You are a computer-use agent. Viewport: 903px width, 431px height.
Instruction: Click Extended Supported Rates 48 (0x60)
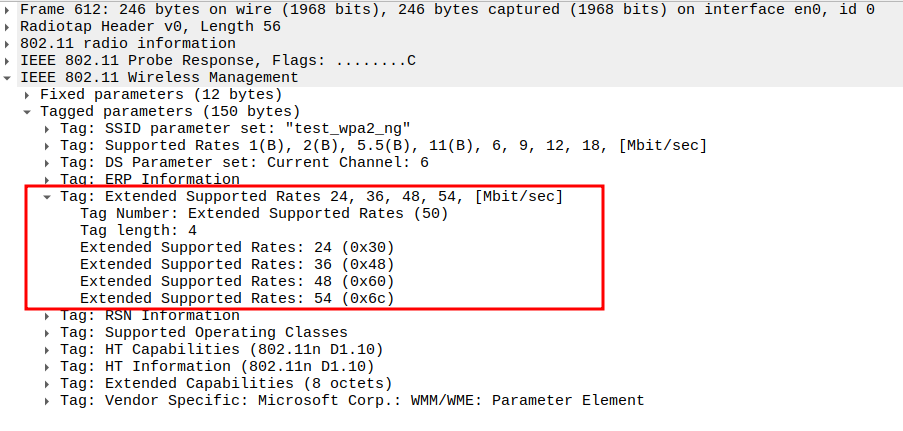point(238,281)
